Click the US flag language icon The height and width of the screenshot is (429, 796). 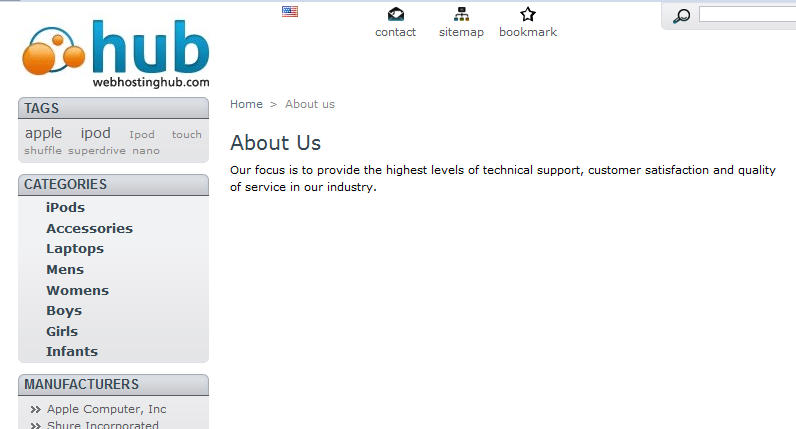(290, 12)
